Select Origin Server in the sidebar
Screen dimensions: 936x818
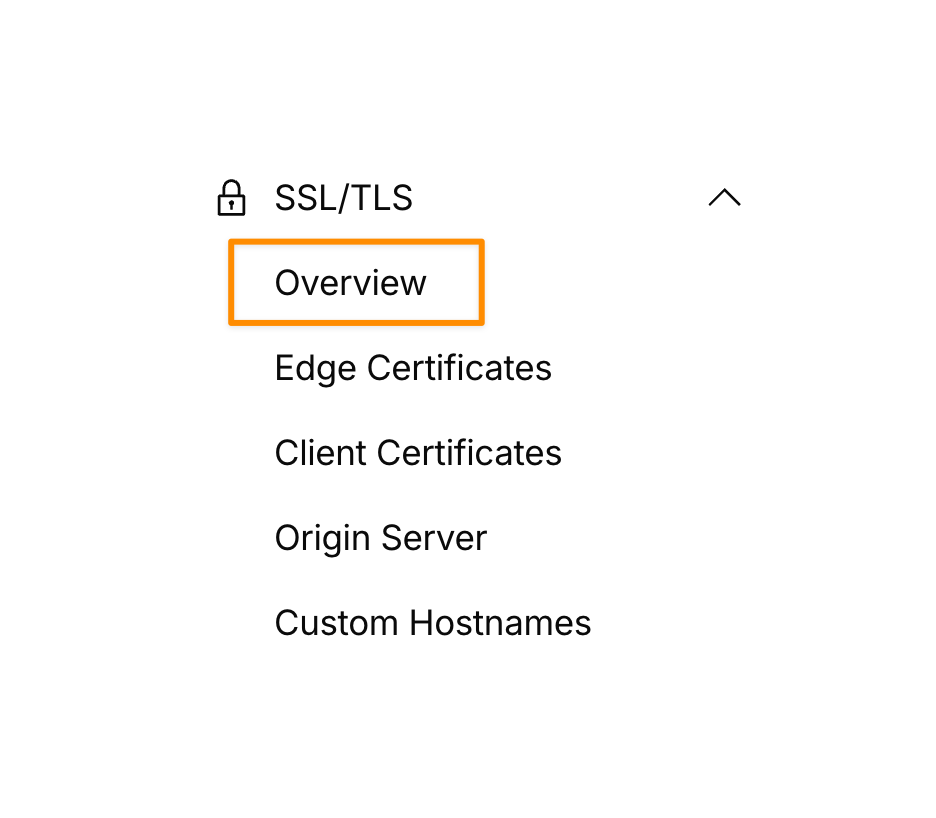(380, 538)
